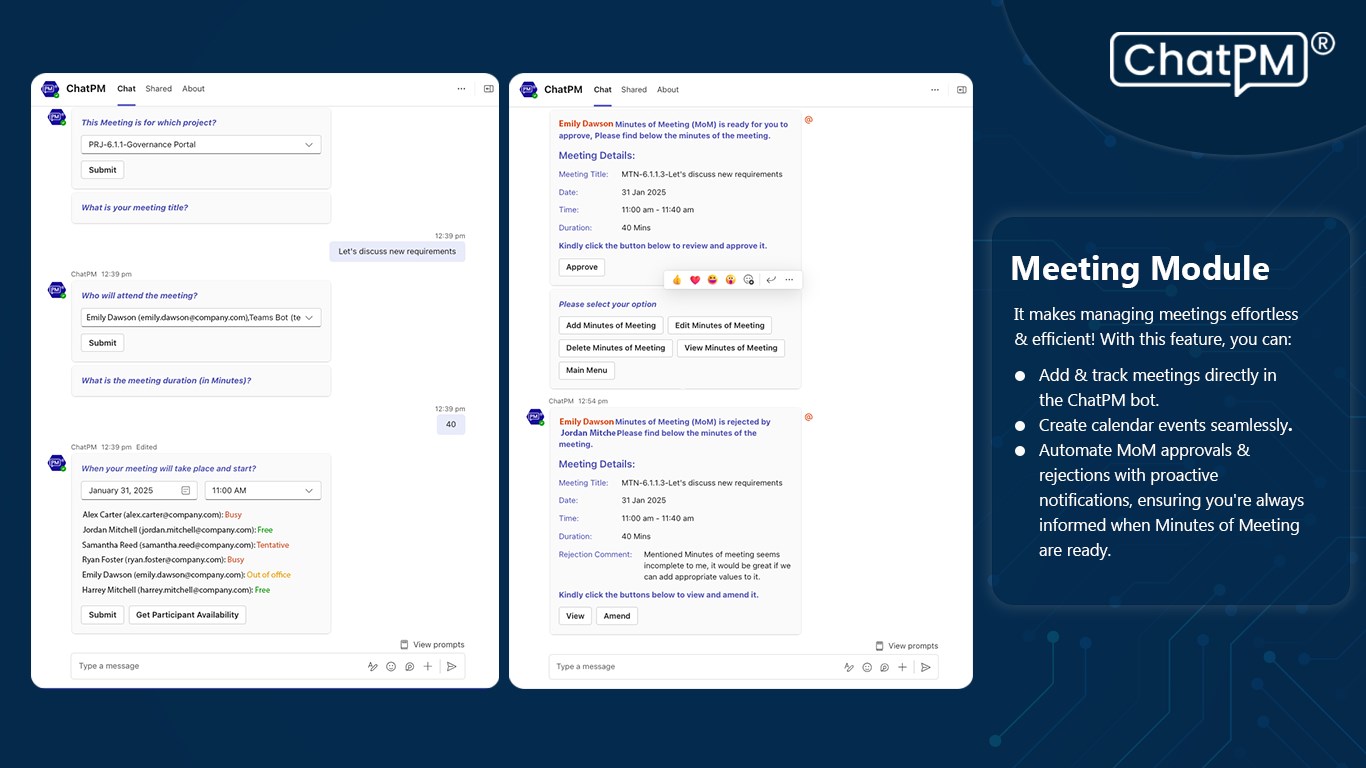React with surprised face emoji
This screenshot has width=1366, height=768.
pyautogui.click(x=731, y=280)
